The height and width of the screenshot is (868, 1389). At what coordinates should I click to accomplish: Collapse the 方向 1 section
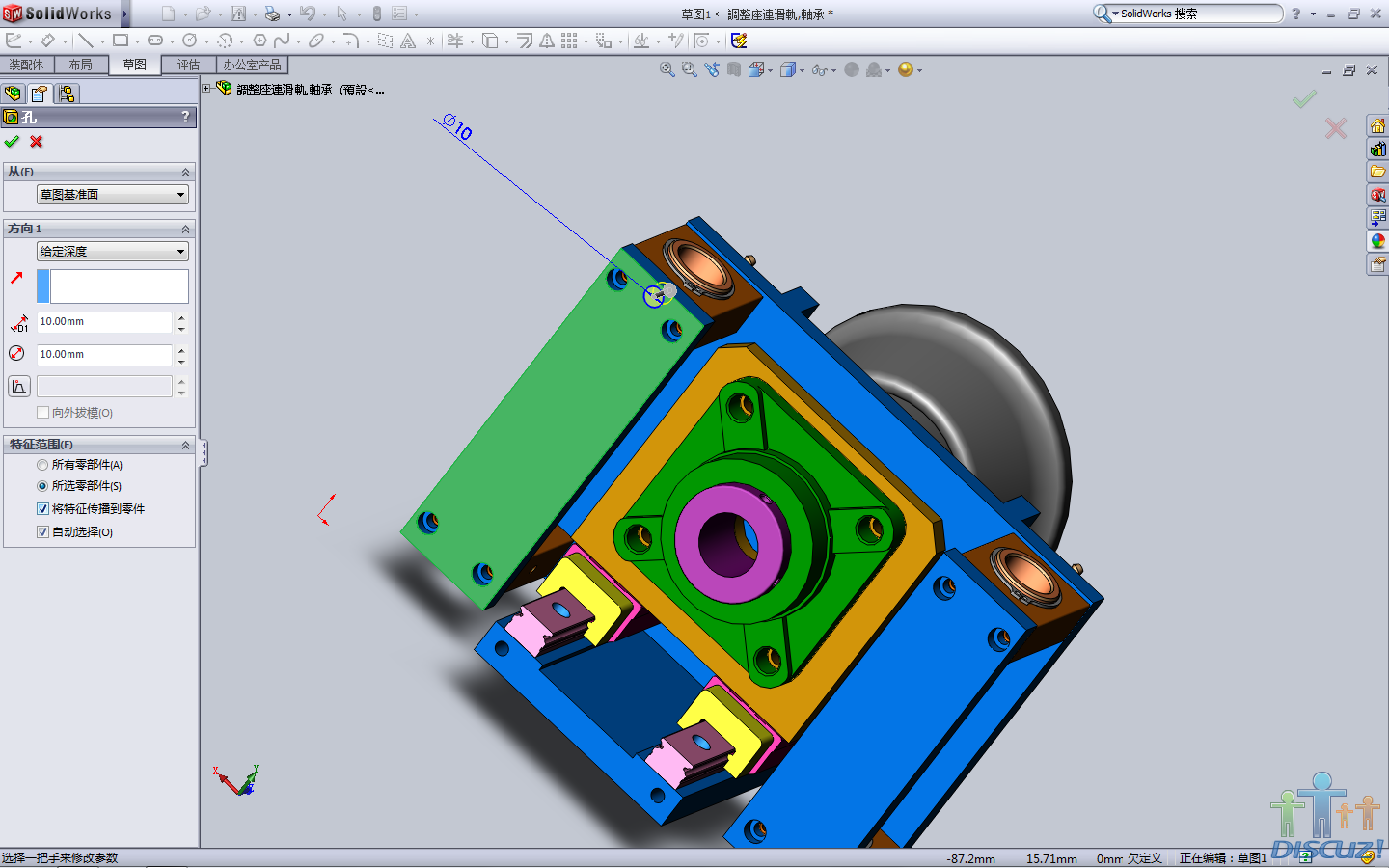tap(185, 229)
